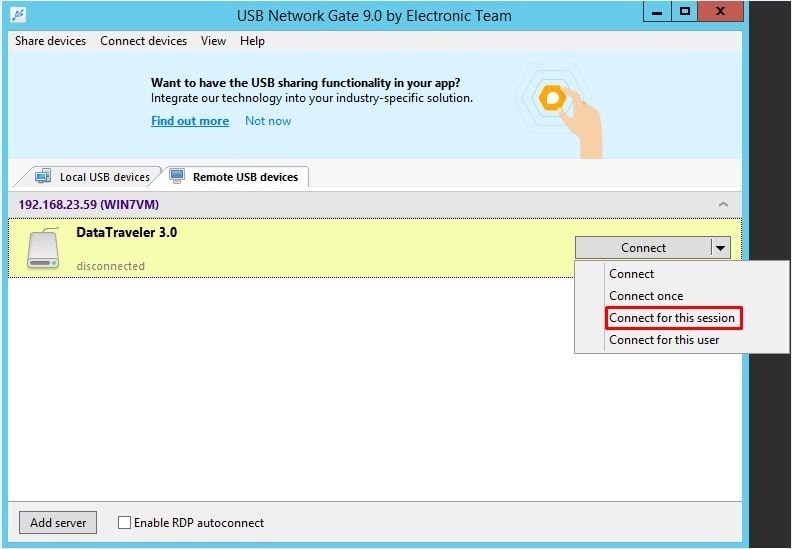
Task: Click the hexagon hand illustration in banner
Action: click(x=560, y=111)
